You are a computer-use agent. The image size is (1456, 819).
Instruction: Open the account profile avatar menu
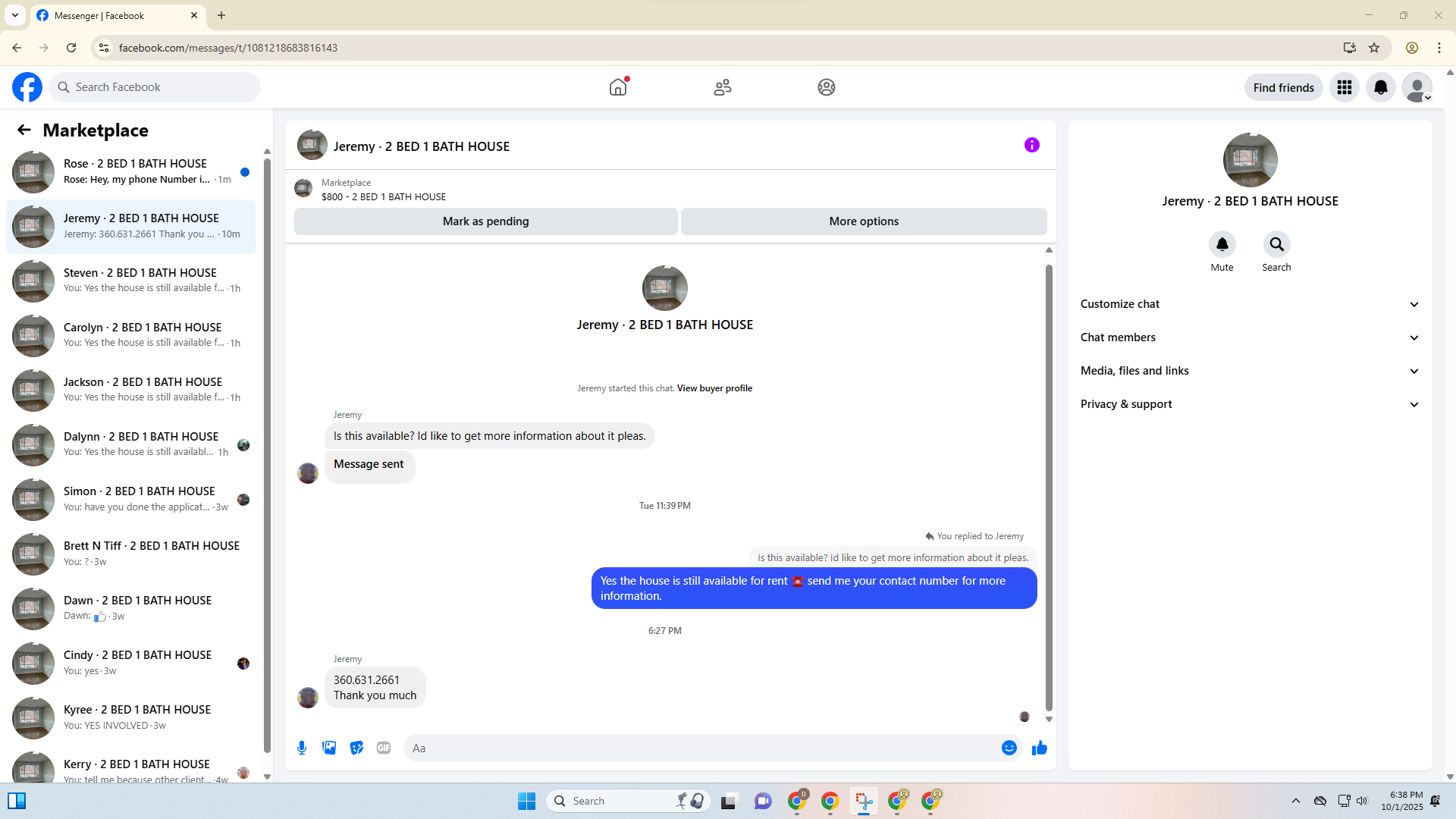(1417, 87)
